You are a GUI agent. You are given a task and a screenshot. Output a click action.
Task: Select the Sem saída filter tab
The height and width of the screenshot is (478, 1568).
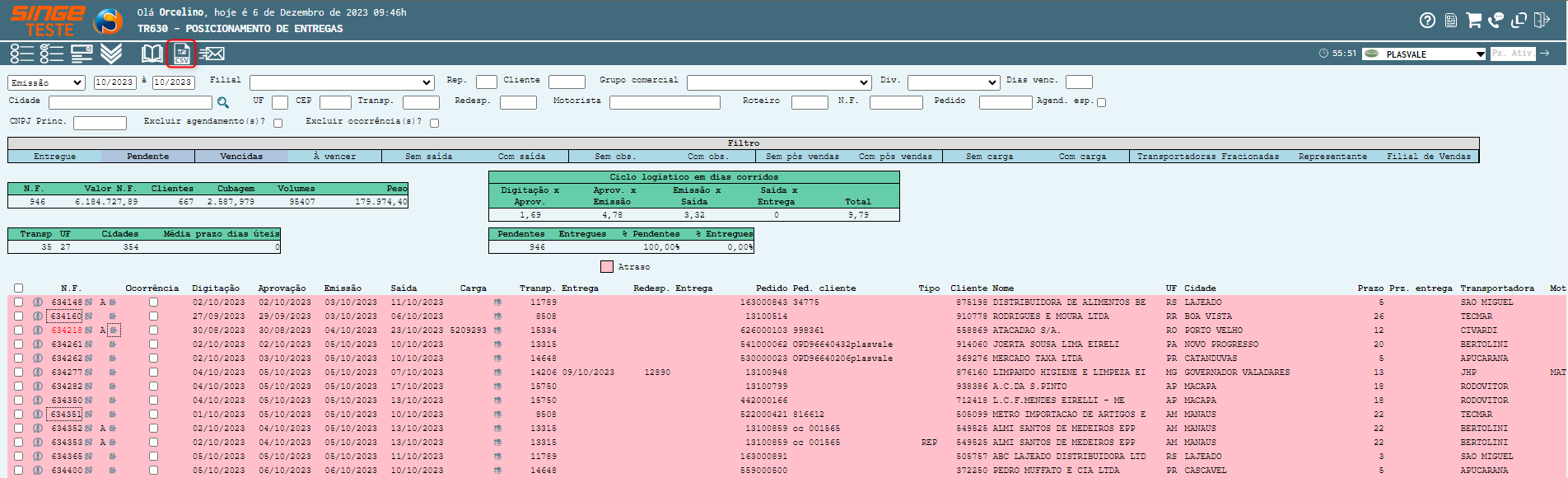point(428,157)
